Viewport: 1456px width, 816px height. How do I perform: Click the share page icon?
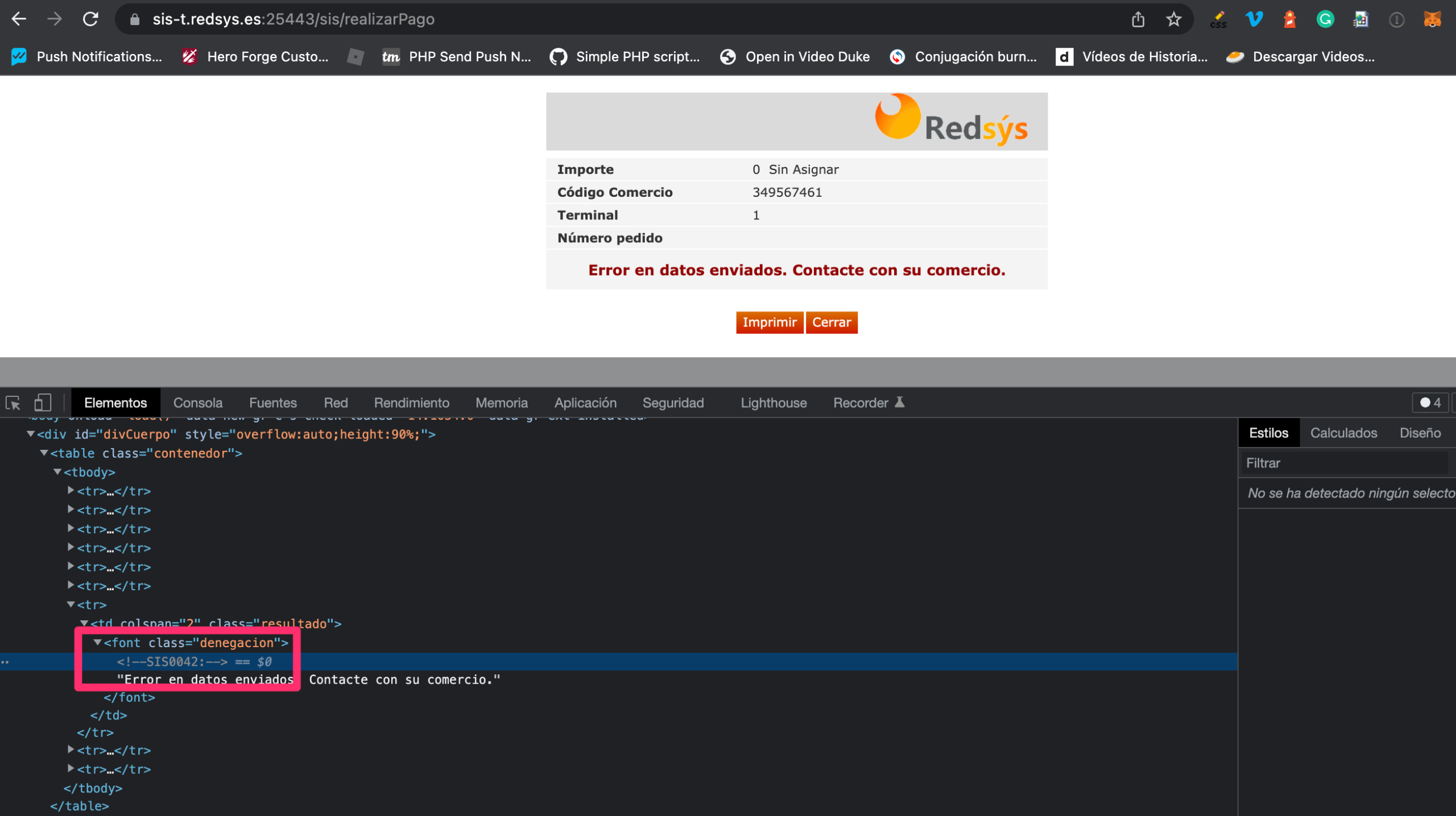click(1137, 19)
